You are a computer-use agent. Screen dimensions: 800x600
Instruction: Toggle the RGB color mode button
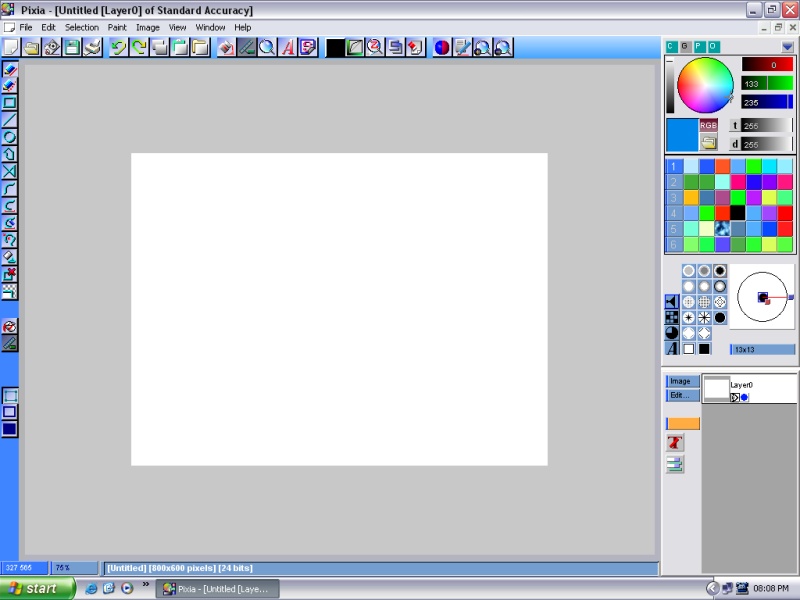[x=709, y=125]
